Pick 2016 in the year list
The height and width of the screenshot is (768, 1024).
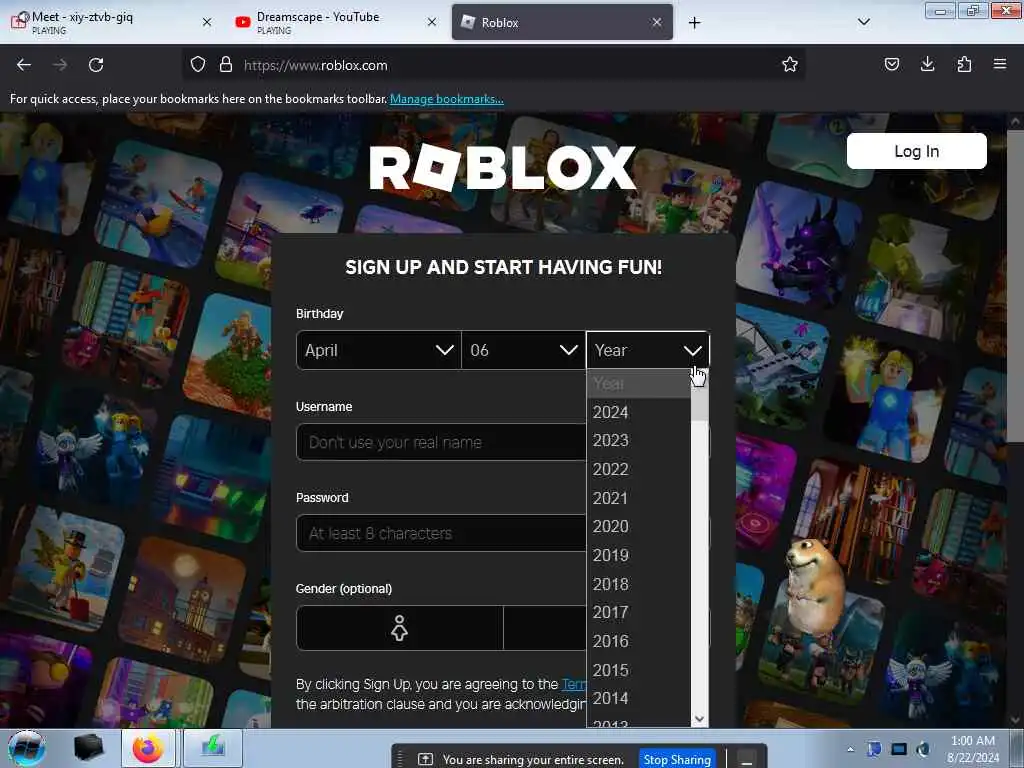click(638, 641)
